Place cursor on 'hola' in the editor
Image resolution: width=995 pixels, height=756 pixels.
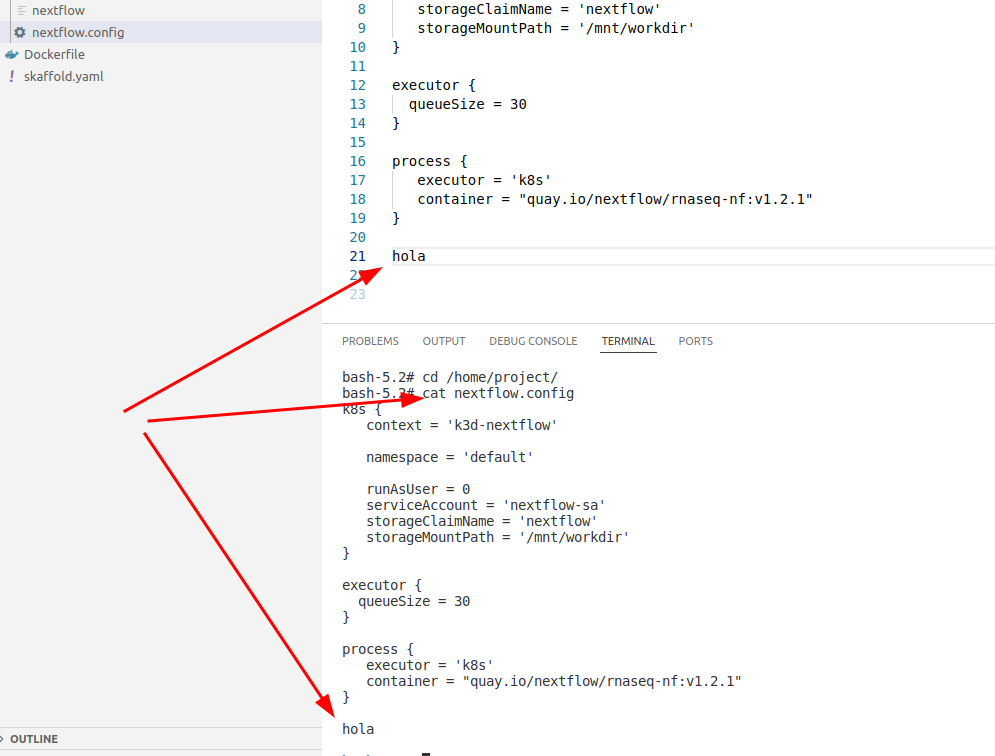tap(409, 256)
